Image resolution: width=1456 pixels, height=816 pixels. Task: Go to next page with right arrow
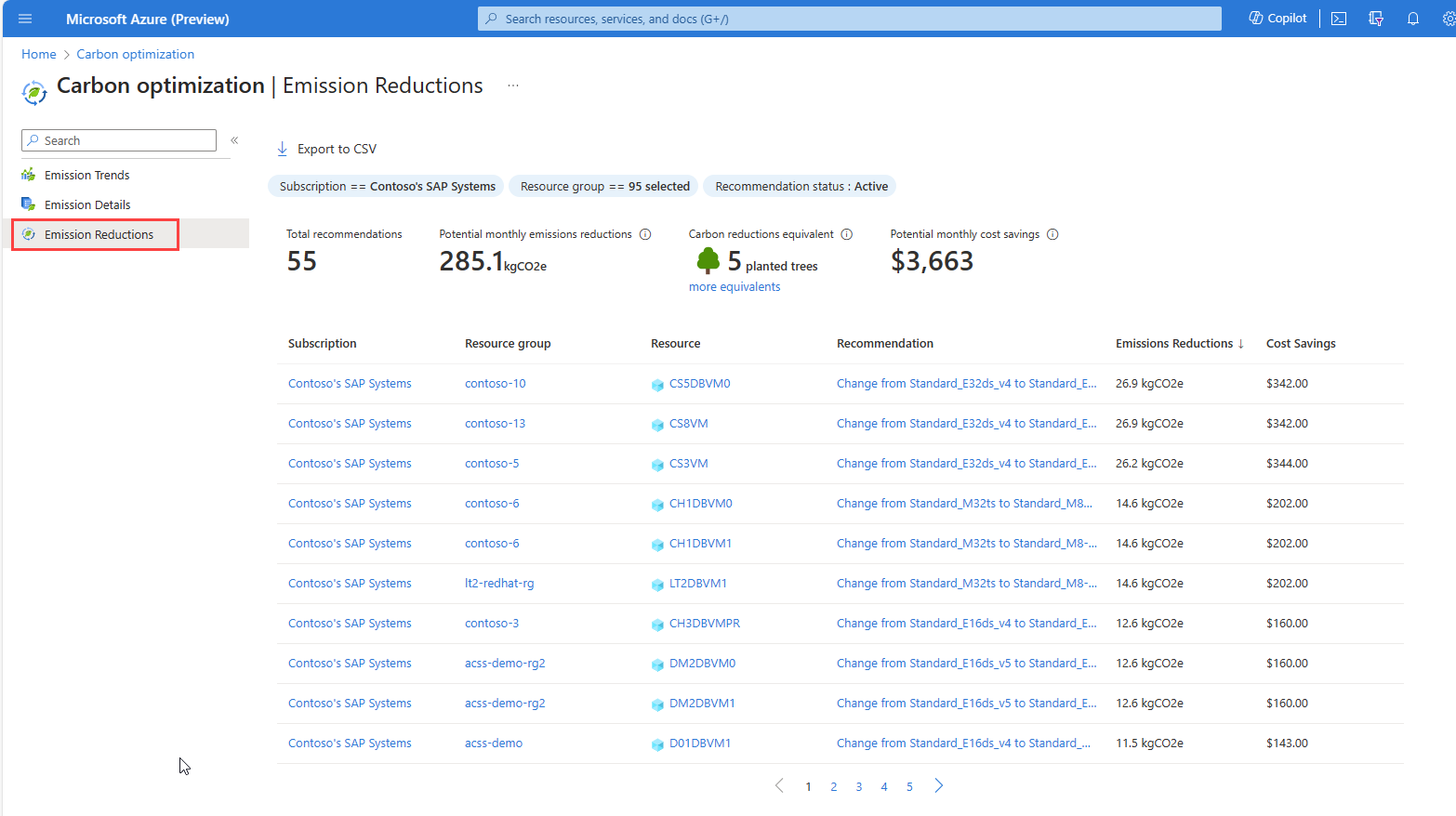pos(939,786)
